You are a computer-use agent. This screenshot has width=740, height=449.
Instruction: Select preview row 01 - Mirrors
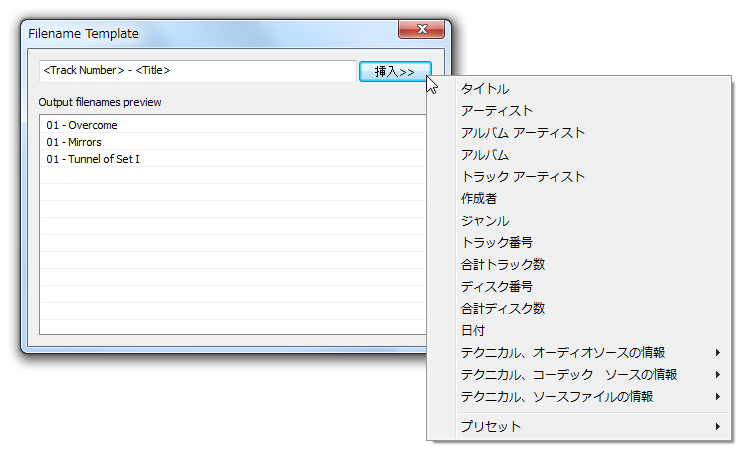tap(233, 142)
